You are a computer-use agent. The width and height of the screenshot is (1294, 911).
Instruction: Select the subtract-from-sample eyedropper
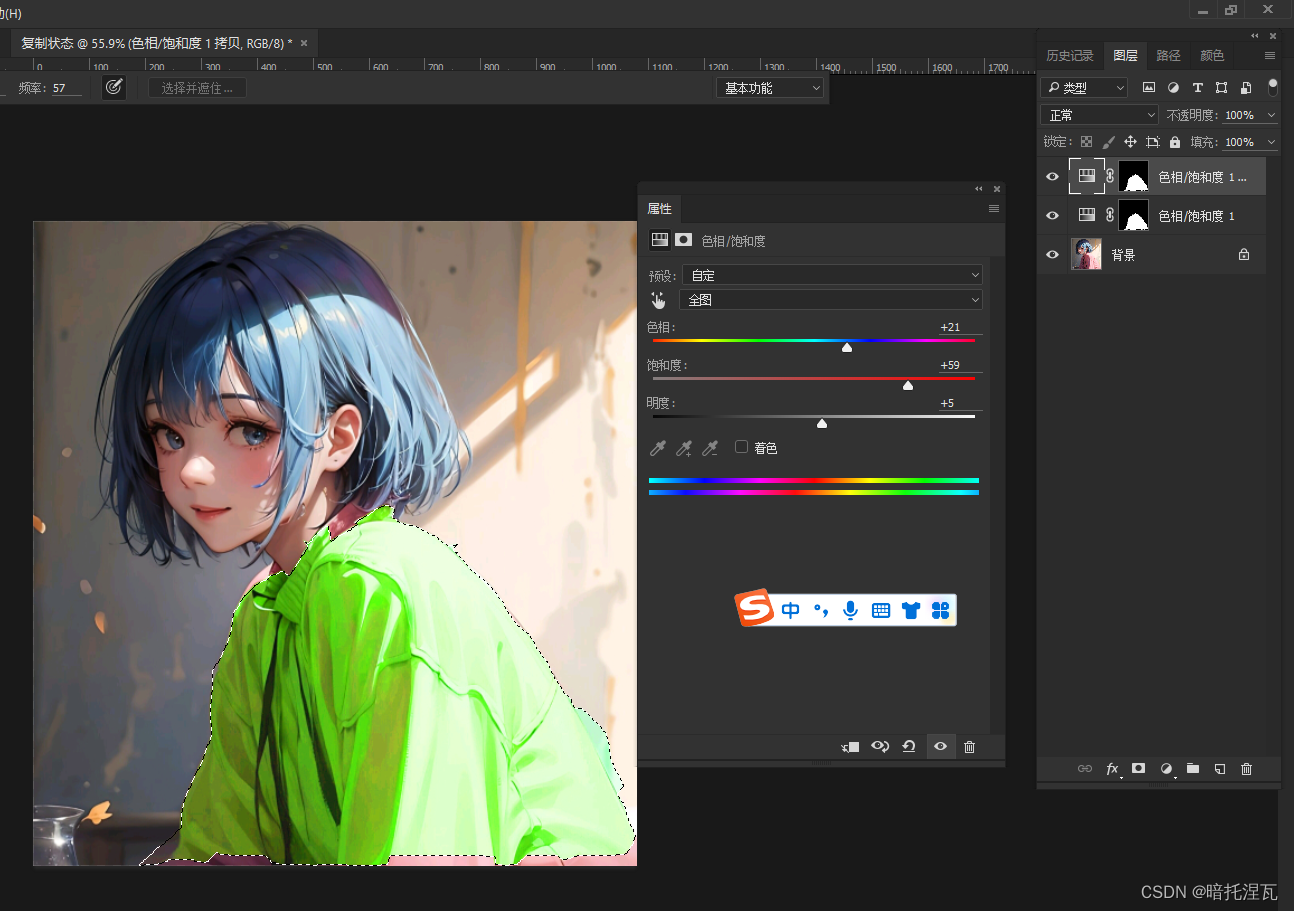[710, 448]
